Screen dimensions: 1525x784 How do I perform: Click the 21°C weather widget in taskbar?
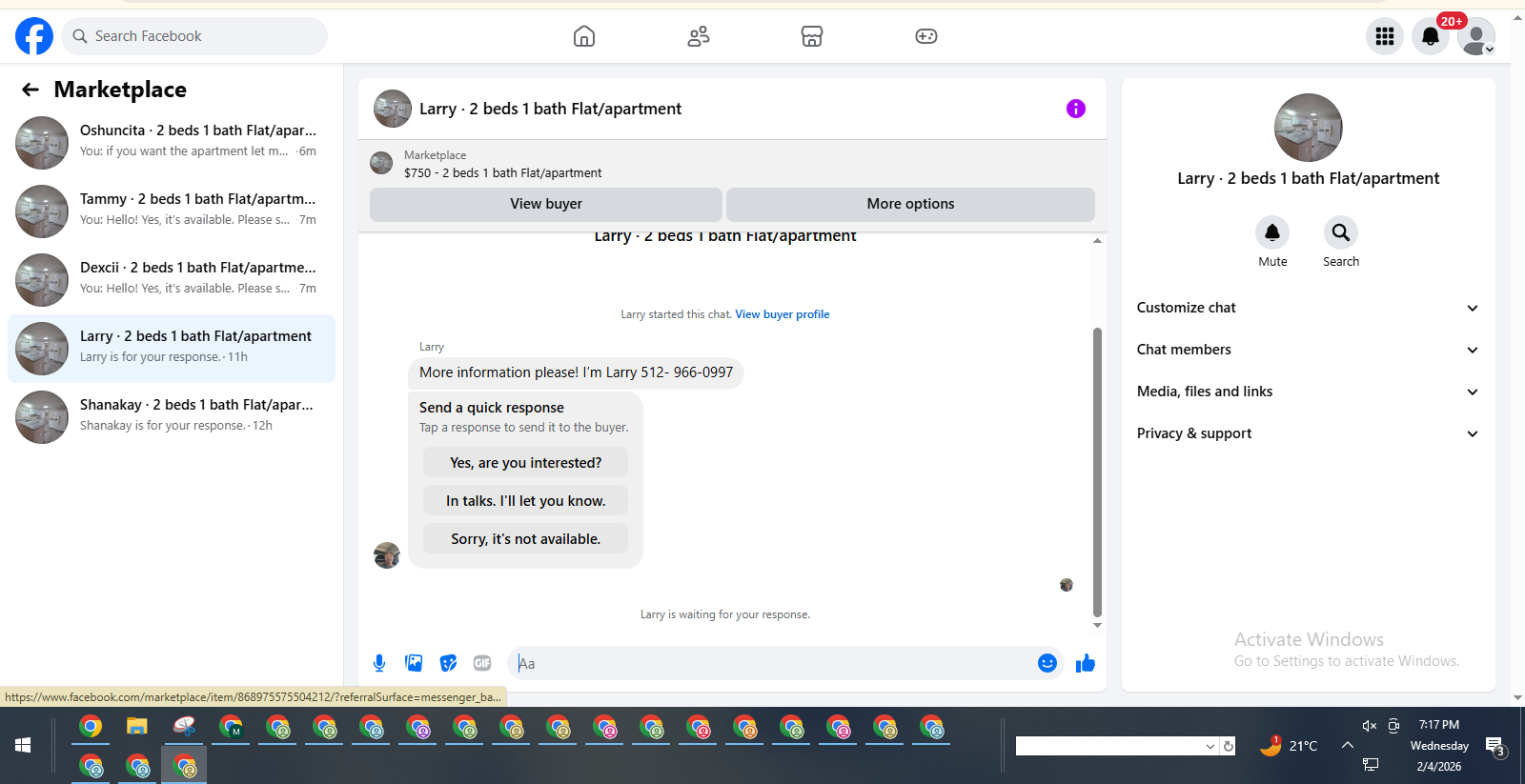coord(1289,746)
